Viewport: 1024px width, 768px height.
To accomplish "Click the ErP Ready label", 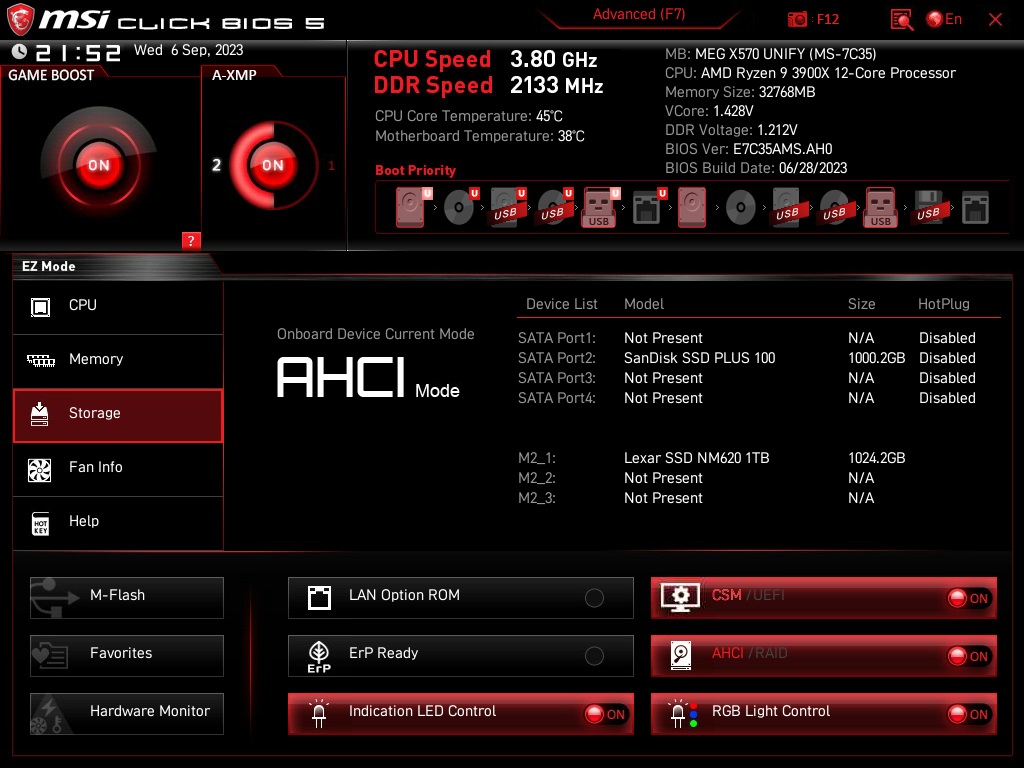I will click(x=383, y=653).
